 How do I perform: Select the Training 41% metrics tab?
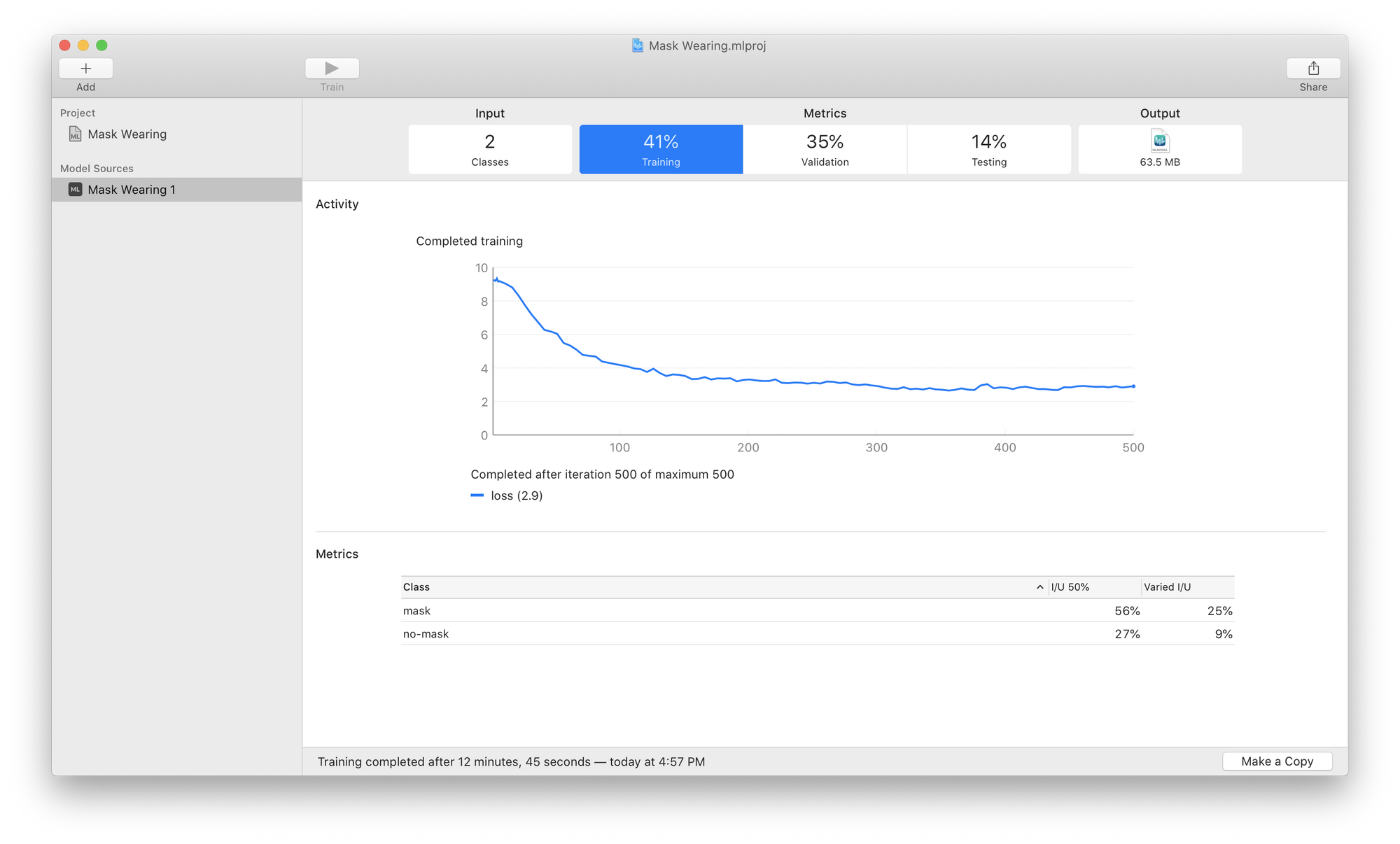(x=661, y=149)
